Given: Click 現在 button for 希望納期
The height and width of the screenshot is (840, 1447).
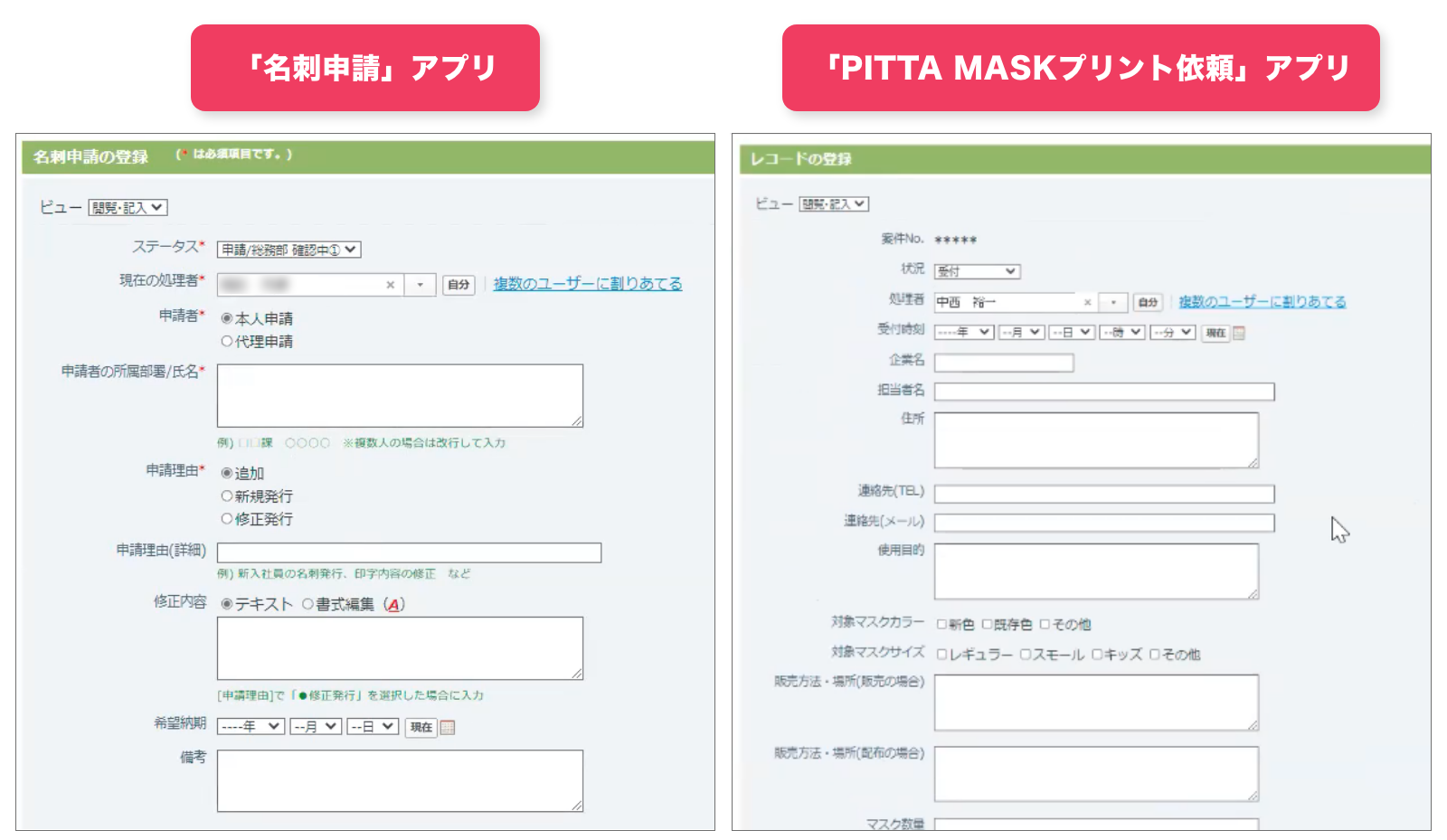Looking at the screenshot, I should (x=421, y=727).
